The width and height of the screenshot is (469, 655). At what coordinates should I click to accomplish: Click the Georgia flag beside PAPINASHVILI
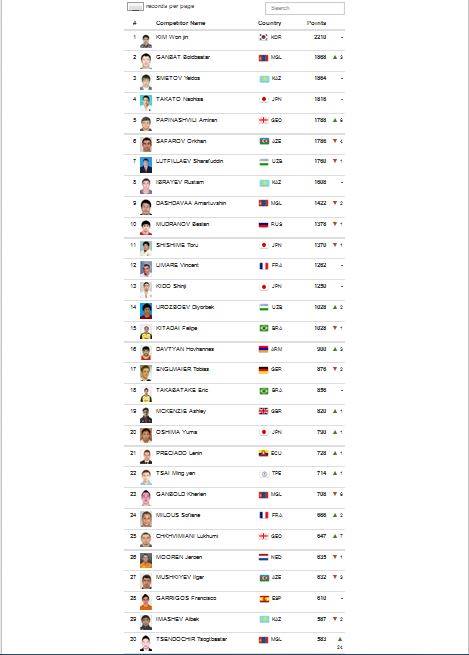pyautogui.click(x=264, y=120)
